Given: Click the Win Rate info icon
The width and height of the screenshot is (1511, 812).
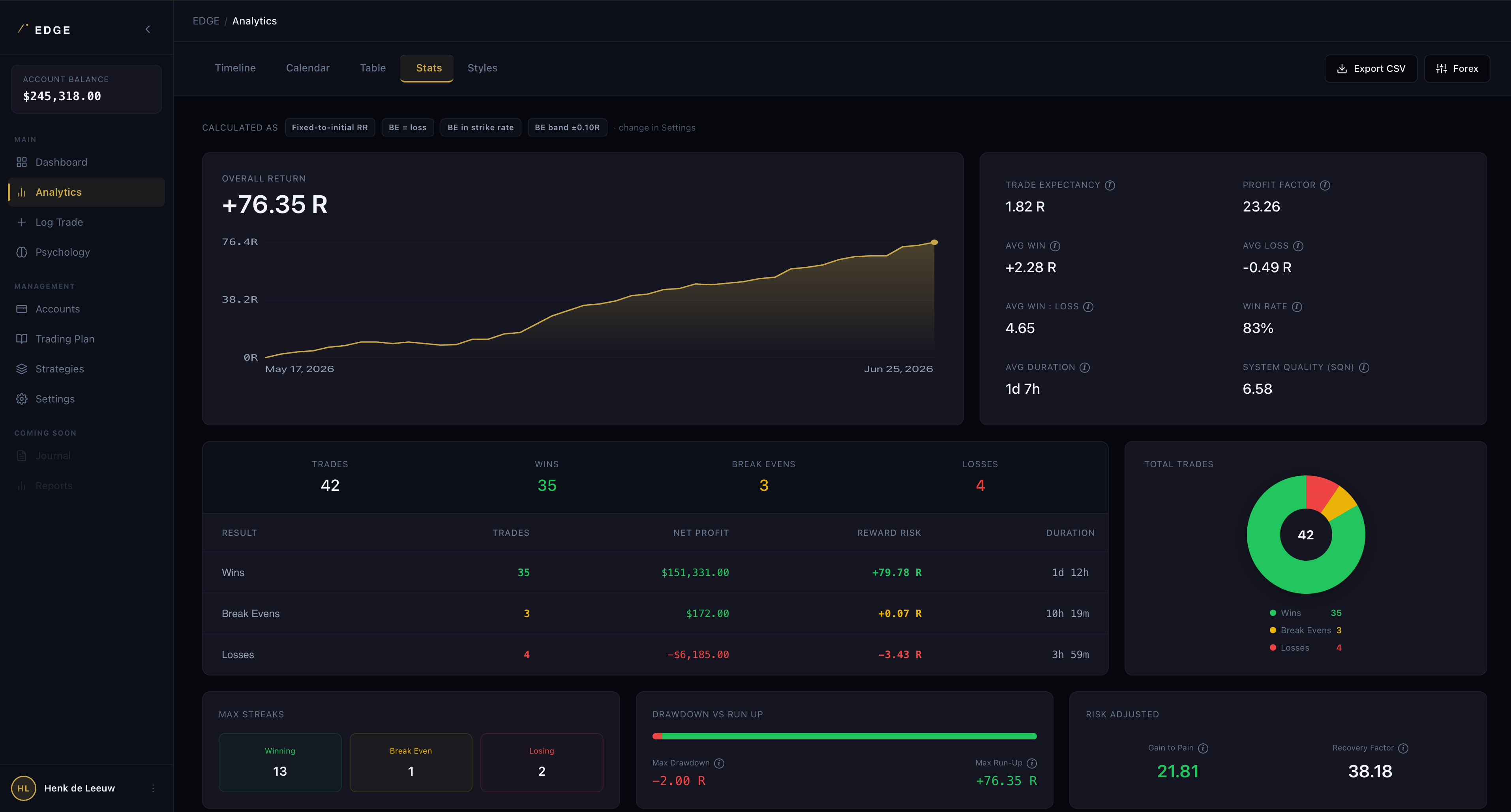Looking at the screenshot, I should pyautogui.click(x=1297, y=307).
